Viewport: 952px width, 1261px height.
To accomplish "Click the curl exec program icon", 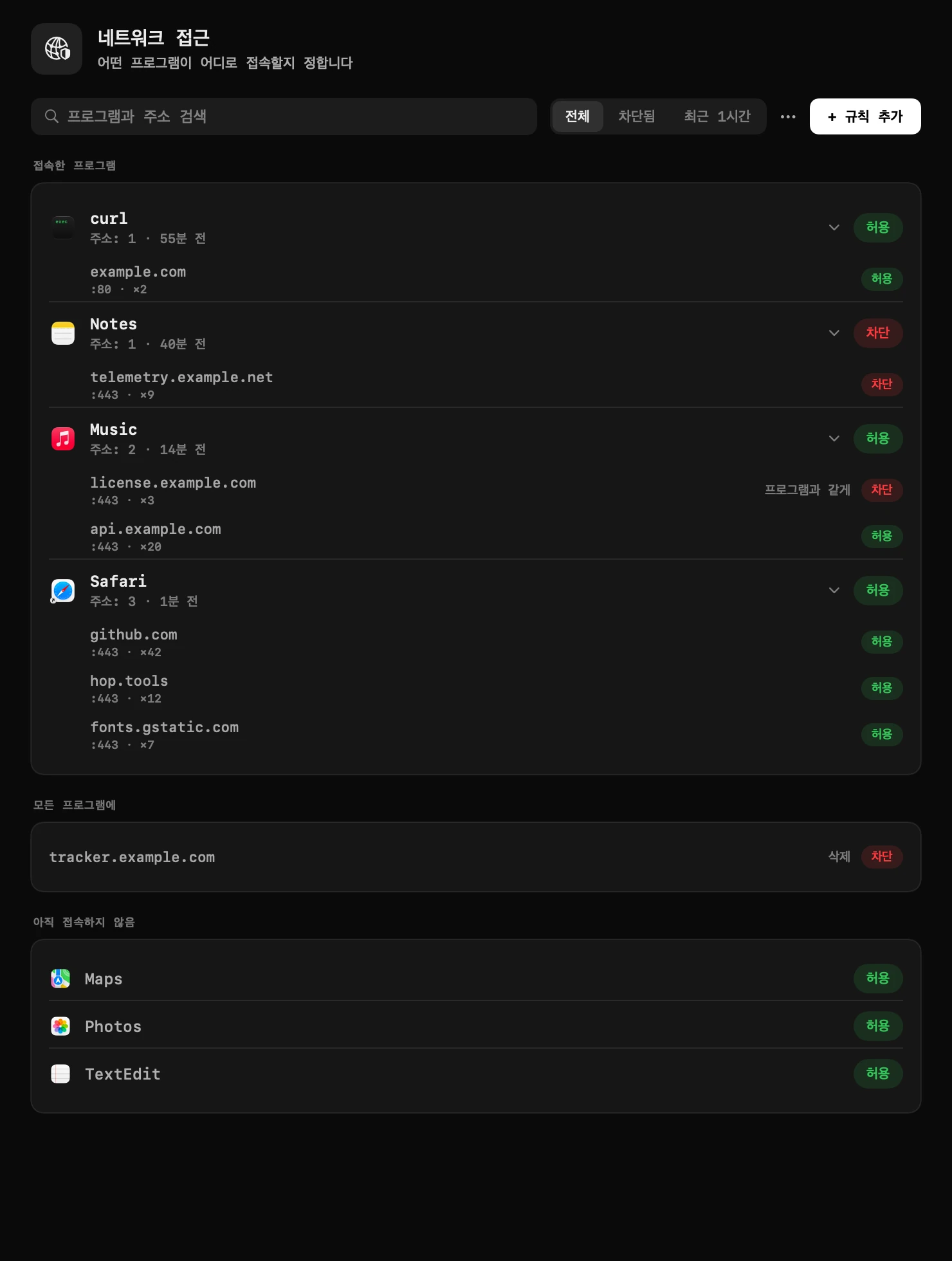I will click(62, 228).
